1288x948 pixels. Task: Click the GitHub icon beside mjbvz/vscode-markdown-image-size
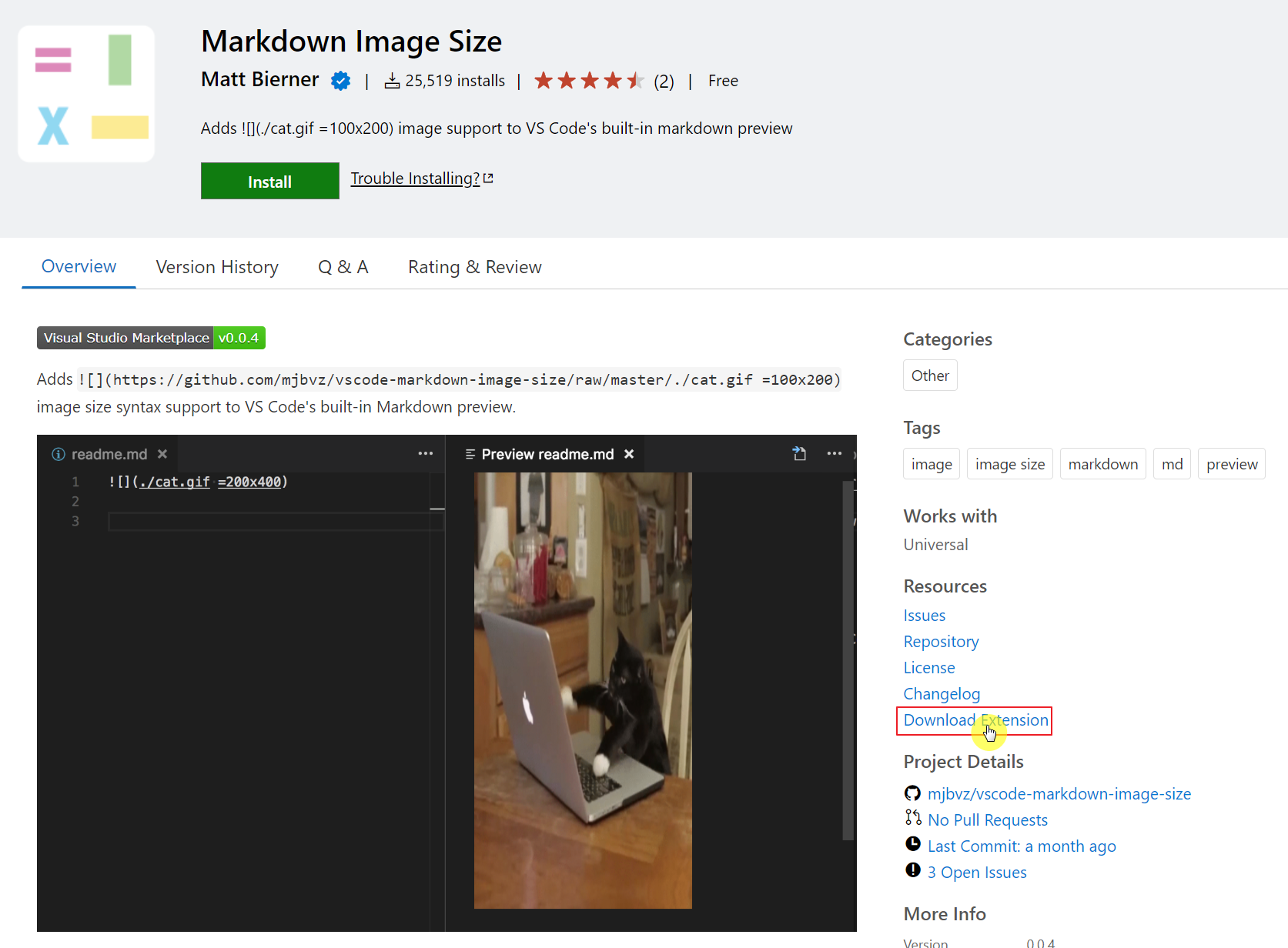click(912, 793)
